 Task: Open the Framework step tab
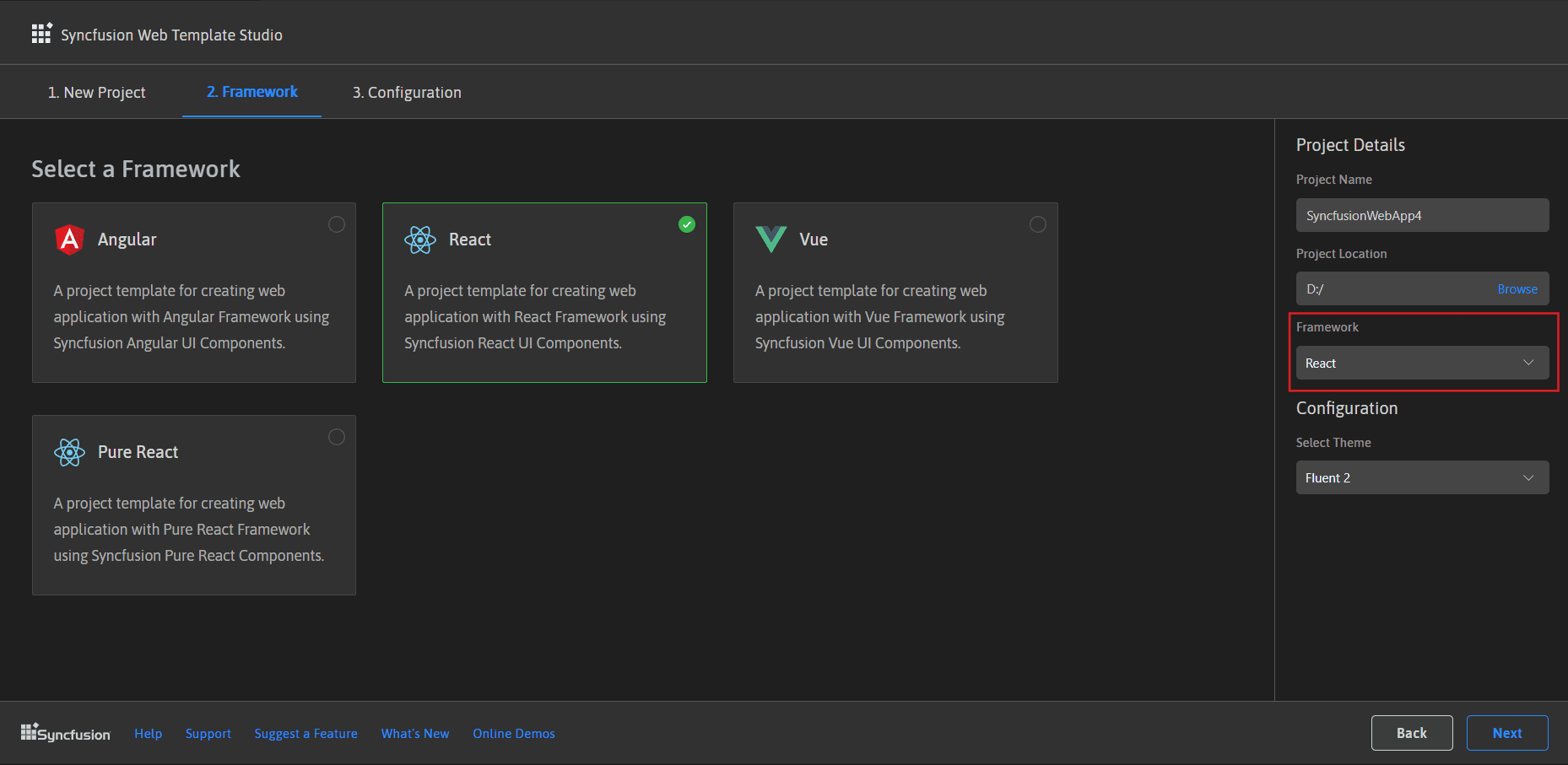pos(251,92)
